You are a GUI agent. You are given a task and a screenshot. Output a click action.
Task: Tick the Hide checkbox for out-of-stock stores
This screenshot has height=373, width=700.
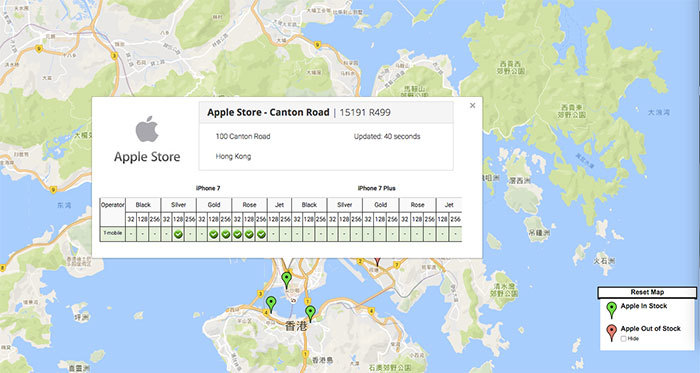623,339
